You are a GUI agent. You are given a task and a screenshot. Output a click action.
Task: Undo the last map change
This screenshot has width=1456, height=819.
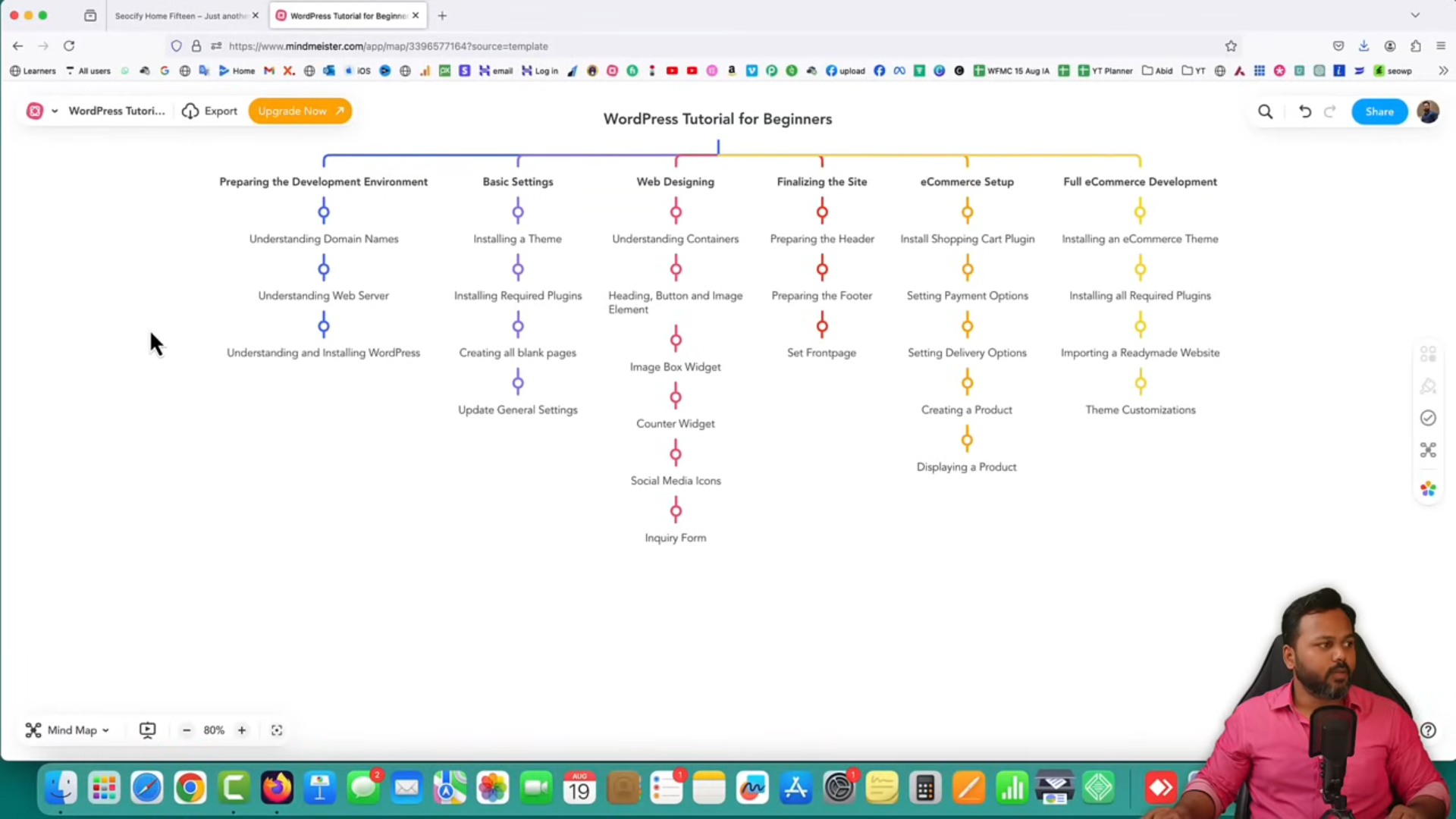1304,111
